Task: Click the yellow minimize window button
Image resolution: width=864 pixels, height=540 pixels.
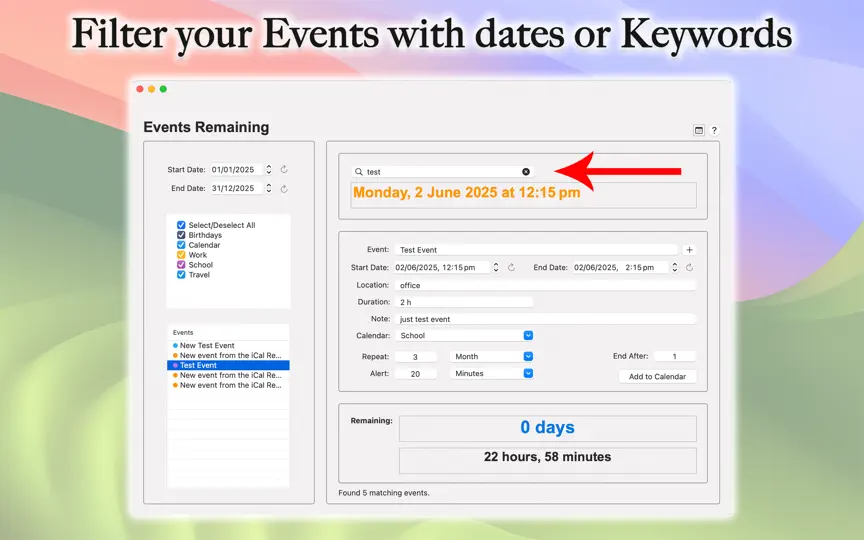Action: 152,89
